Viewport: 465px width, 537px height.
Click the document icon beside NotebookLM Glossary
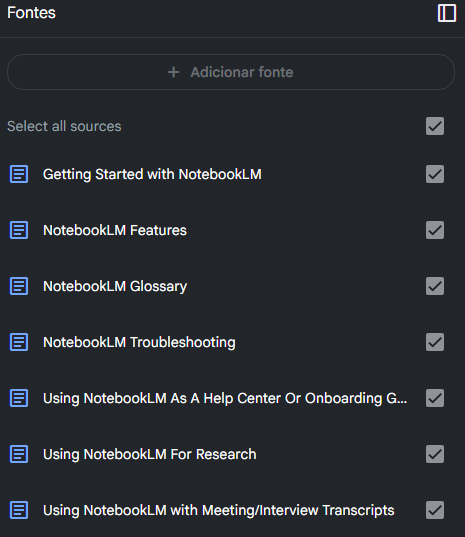[19, 286]
